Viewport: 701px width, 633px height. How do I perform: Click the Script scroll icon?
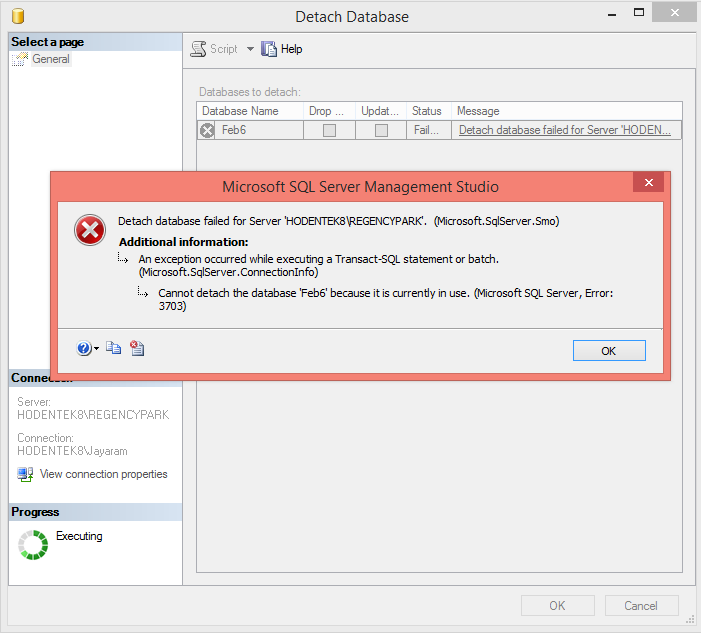pyautogui.click(x=198, y=49)
